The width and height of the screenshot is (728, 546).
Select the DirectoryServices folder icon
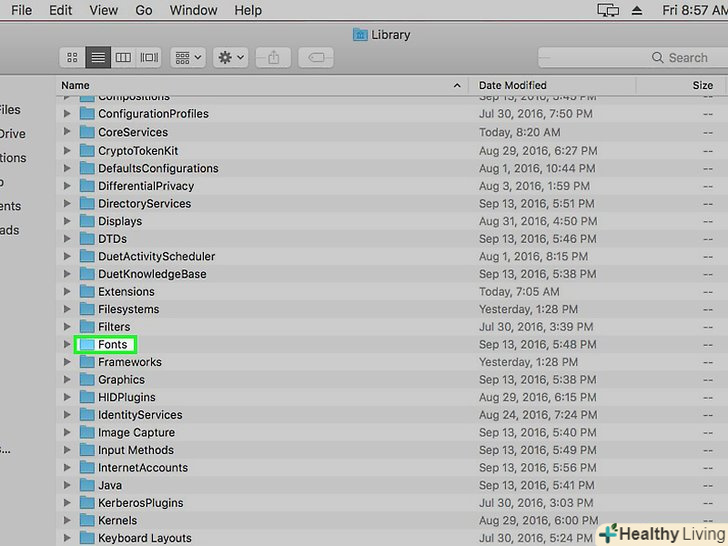(87, 203)
